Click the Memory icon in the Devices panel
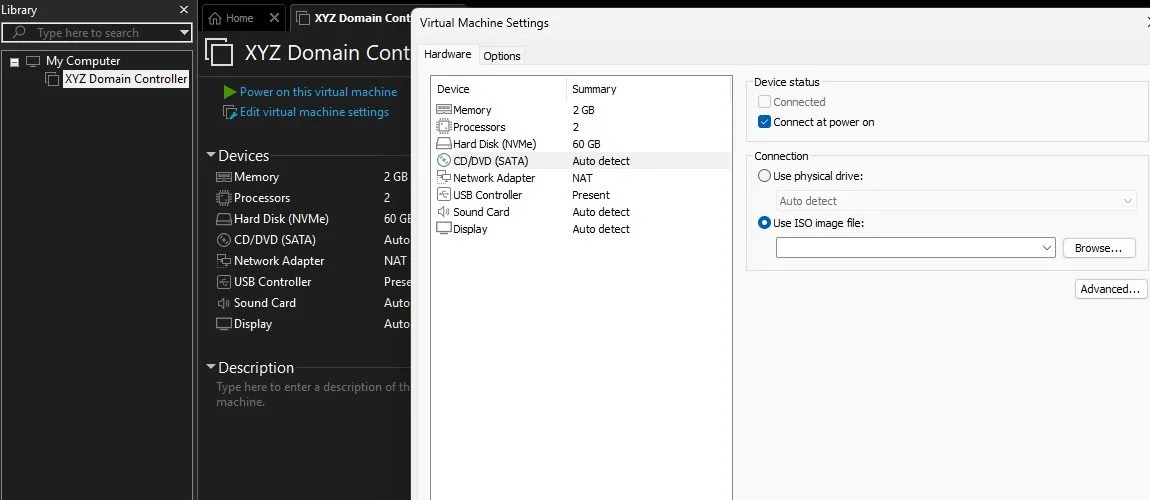The height and width of the screenshot is (500, 1150). 224,177
